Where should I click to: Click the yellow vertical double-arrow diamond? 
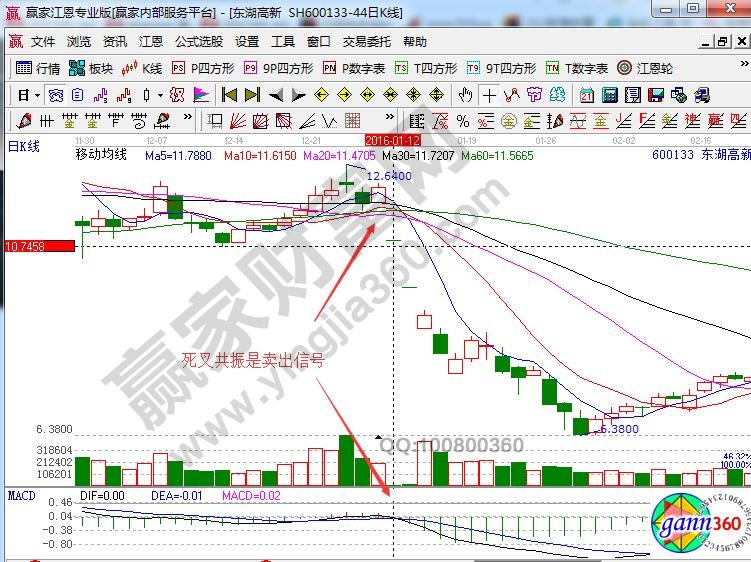[436, 95]
